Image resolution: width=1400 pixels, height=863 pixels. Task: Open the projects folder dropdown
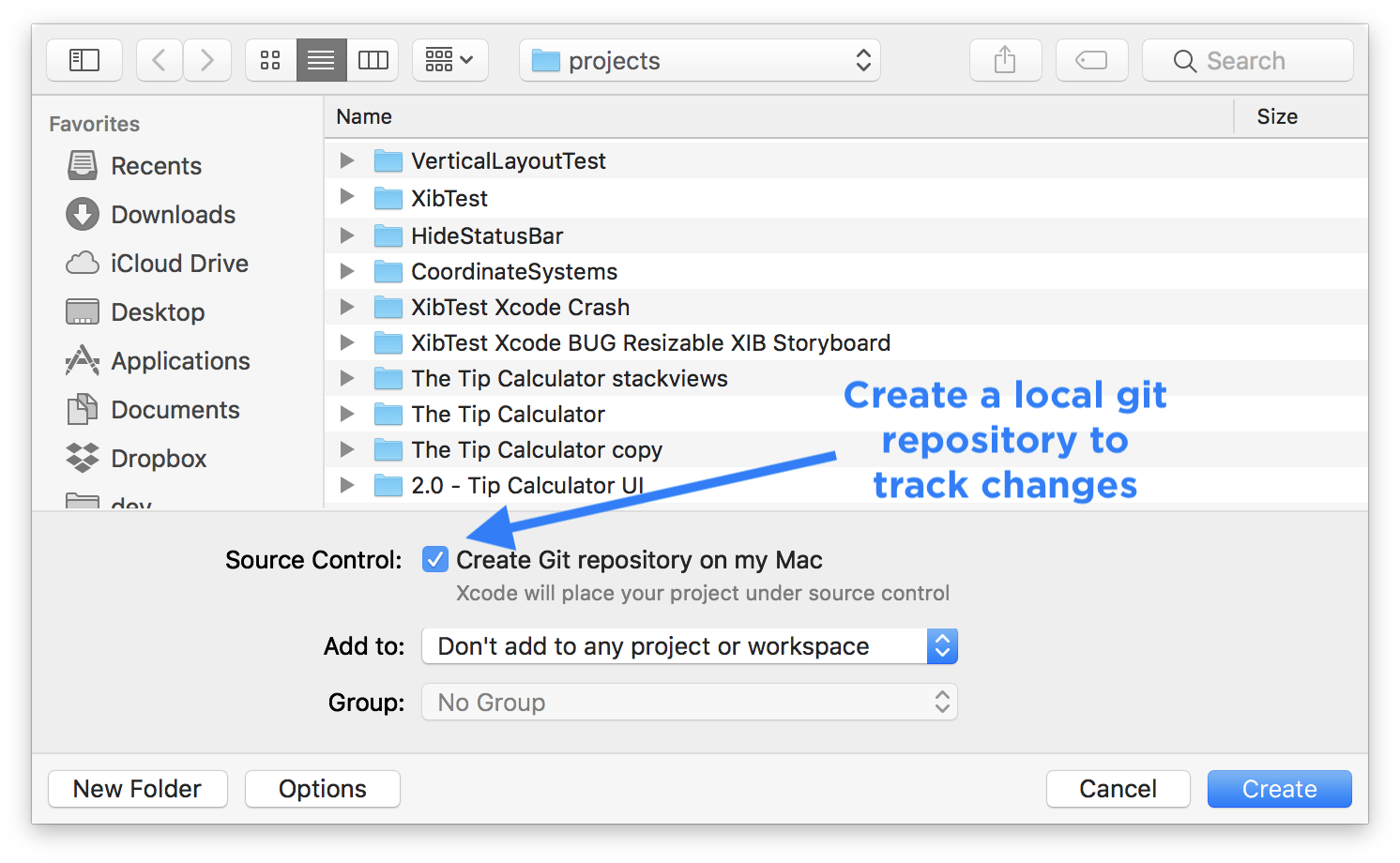point(699,59)
